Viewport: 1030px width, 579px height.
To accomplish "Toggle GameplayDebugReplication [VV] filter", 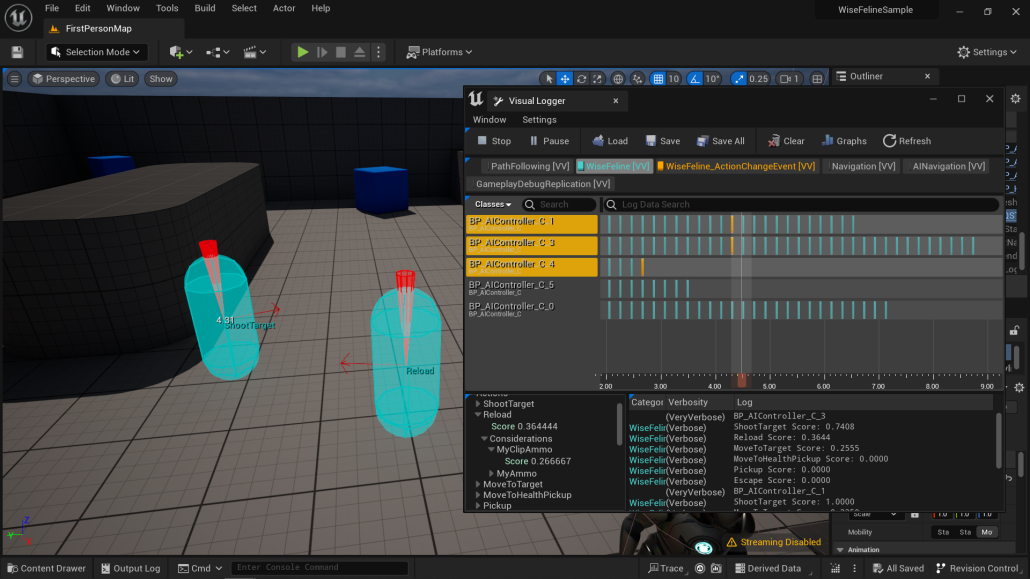I will [x=540, y=184].
